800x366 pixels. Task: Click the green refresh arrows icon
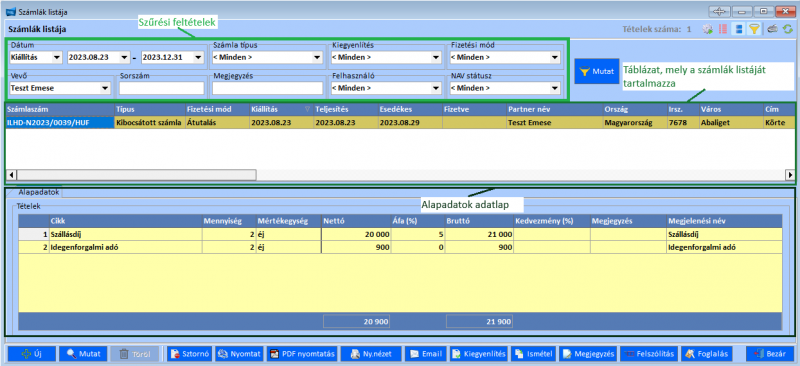788,30
